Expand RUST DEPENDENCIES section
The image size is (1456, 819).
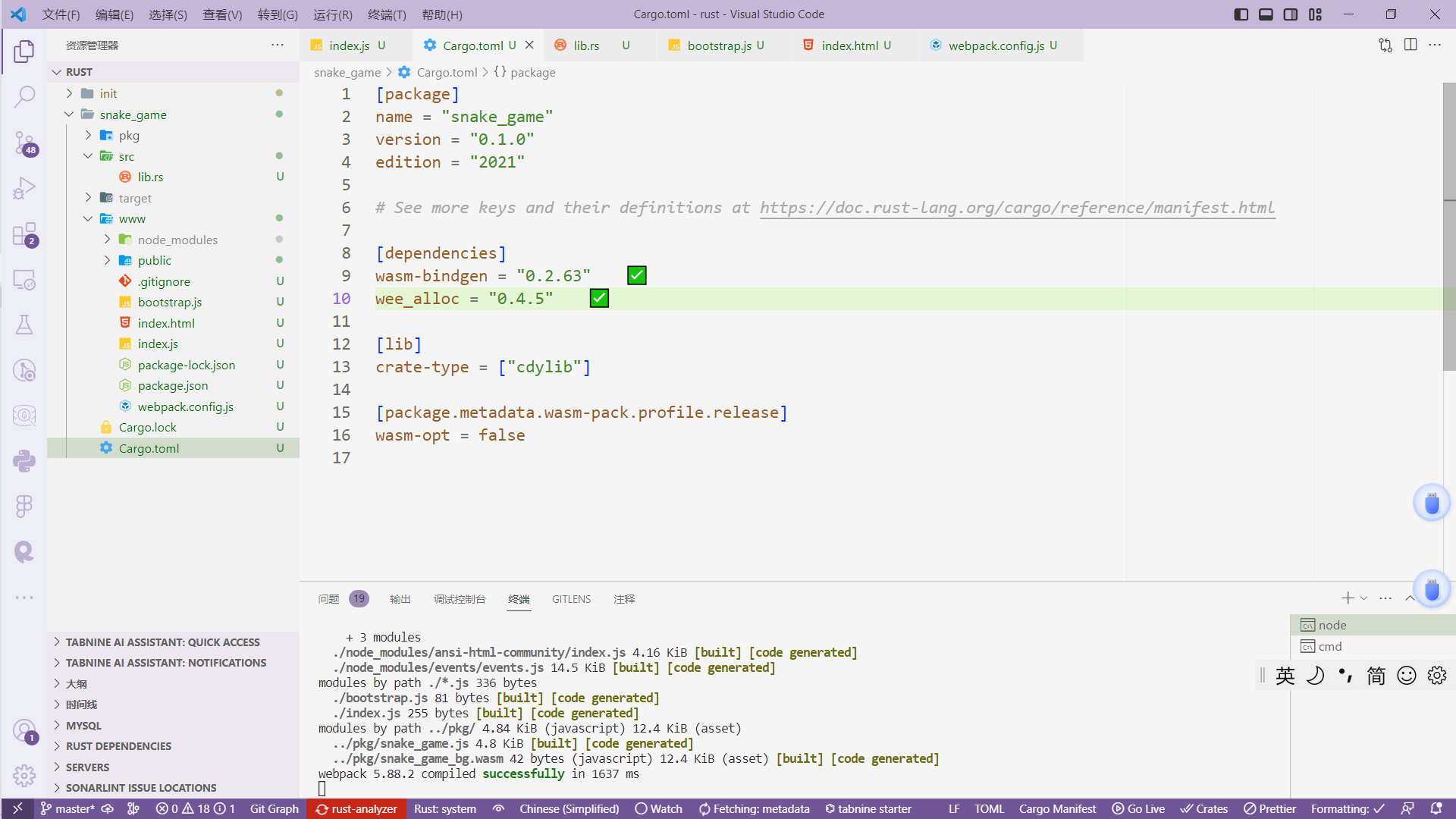[118, 746]
